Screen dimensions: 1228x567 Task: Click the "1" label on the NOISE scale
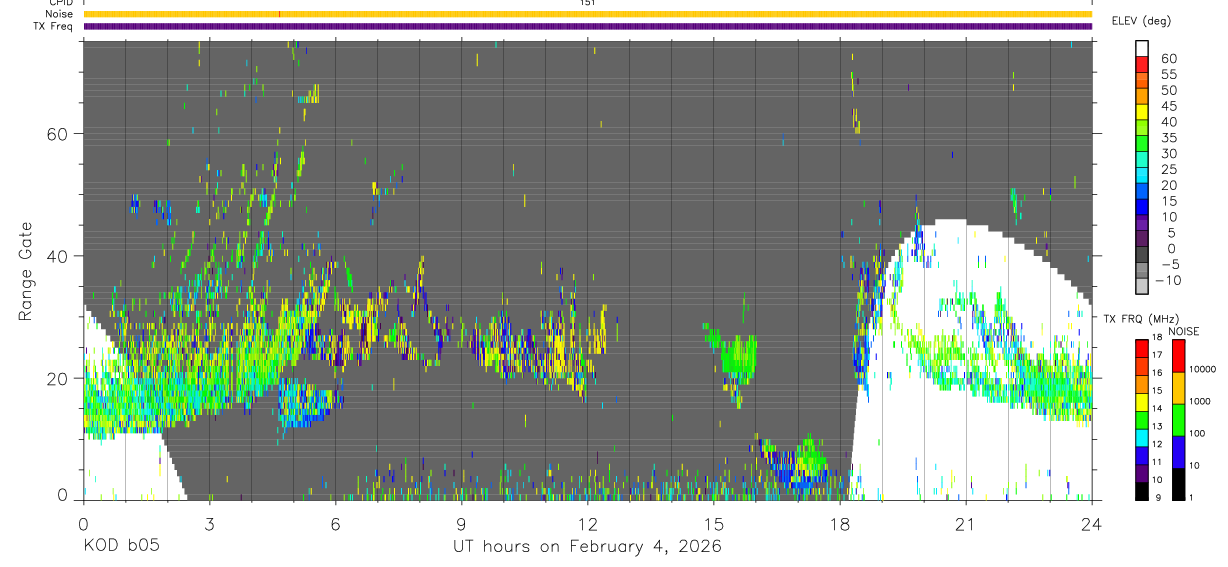click(x=1191, y=498)
